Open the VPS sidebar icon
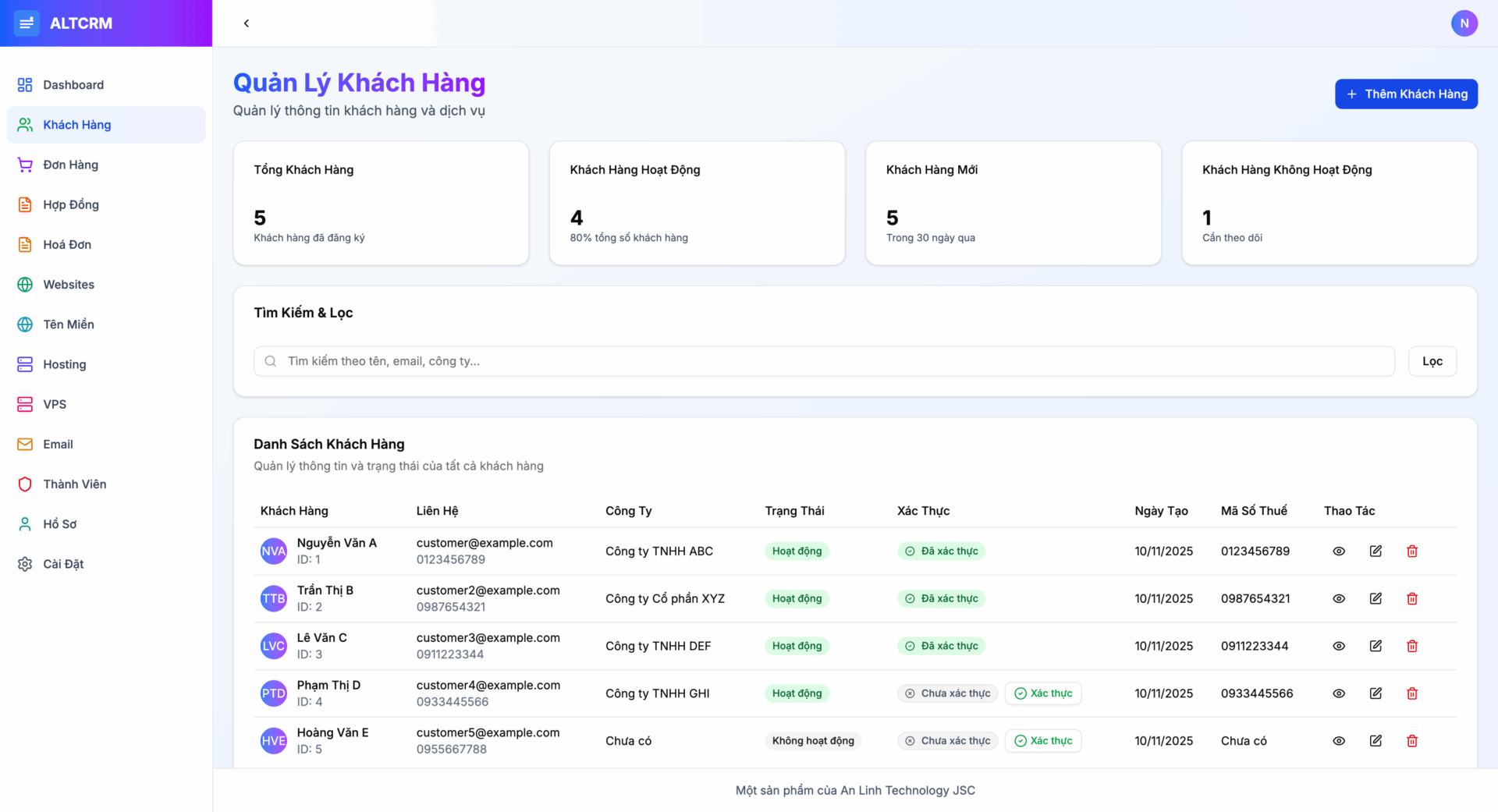The height and width of the screenshot is (812, 1498). point(24,404)
